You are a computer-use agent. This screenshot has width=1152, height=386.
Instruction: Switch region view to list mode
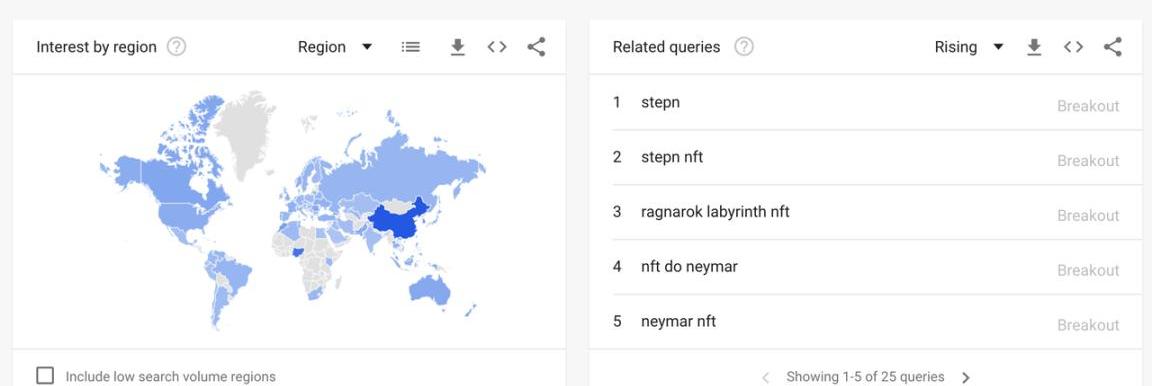pos(411,47)
